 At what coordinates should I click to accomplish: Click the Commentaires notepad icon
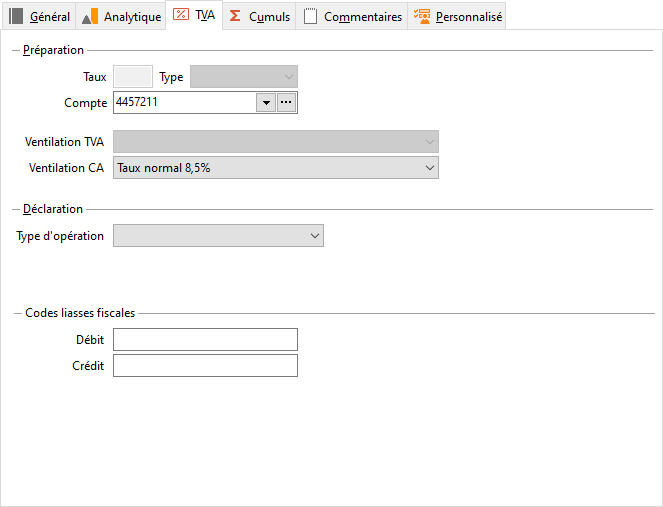coord(310,16)
